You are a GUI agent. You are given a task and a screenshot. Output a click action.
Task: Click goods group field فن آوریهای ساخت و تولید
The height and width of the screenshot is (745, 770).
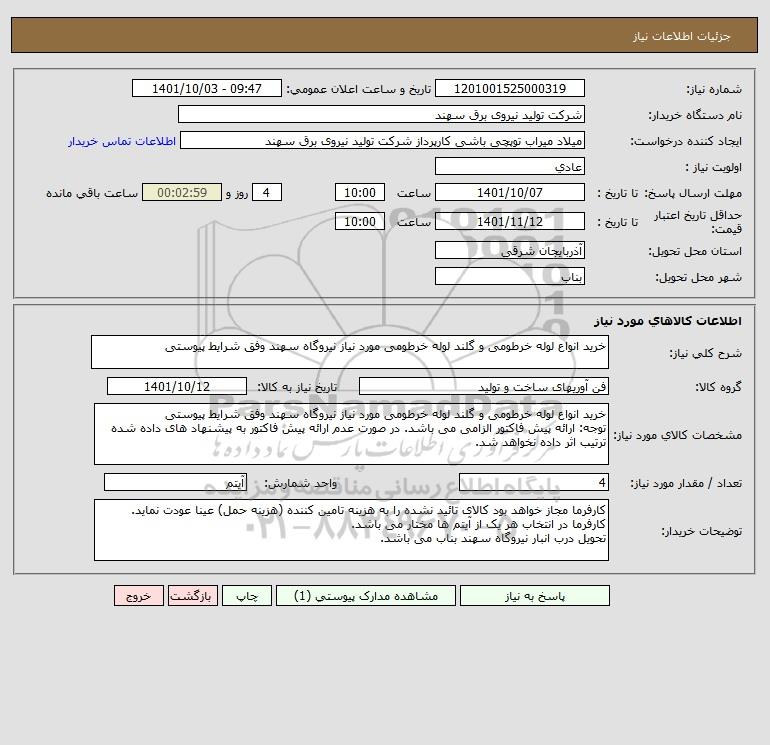pos(484,386)
